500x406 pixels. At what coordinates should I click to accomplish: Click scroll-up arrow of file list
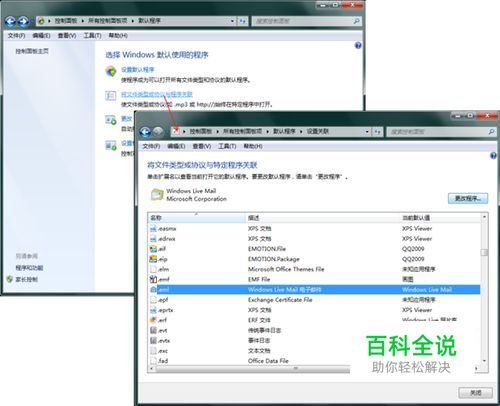[484, 217]
